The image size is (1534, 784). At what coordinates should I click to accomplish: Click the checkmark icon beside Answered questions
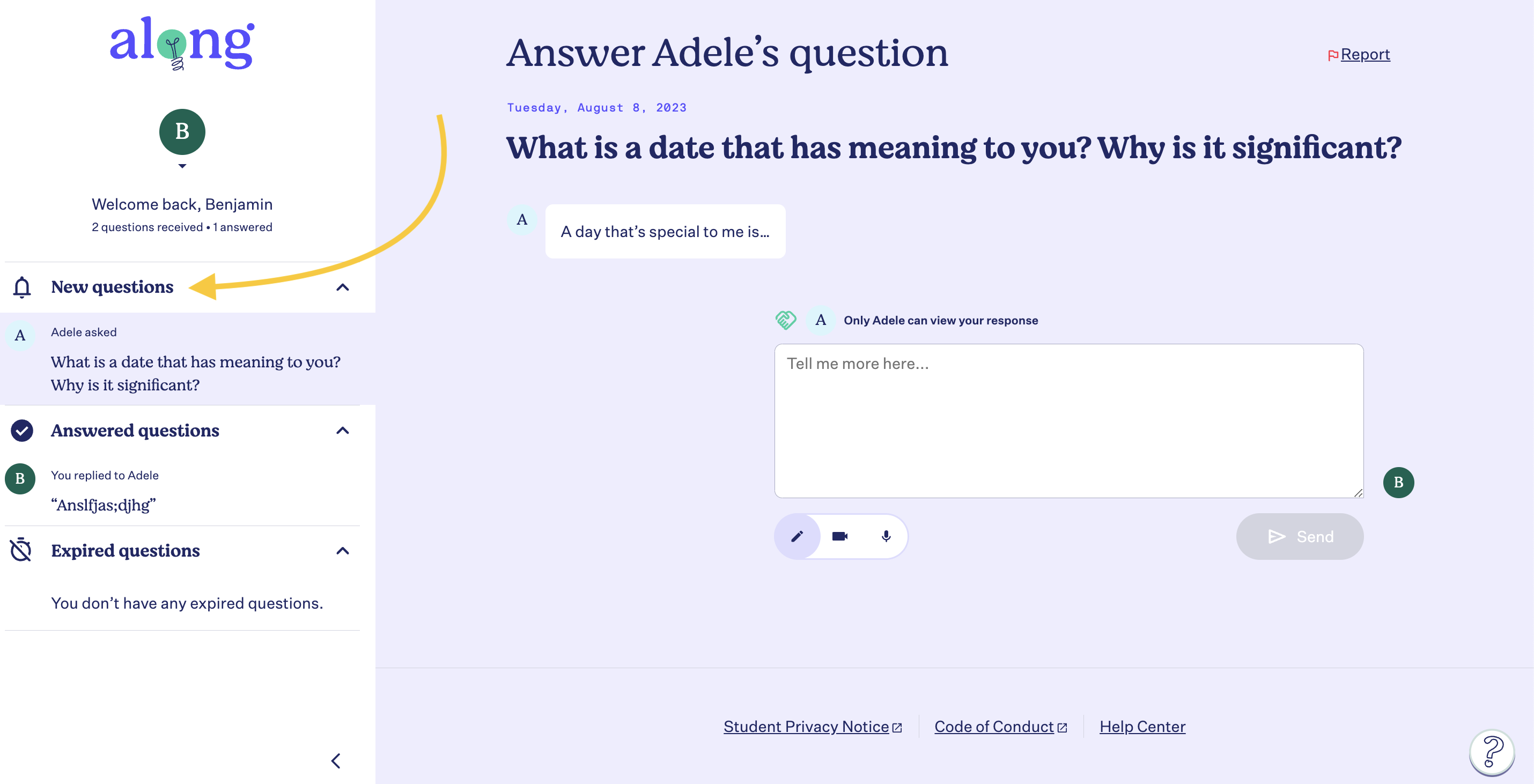click(22, 431)
